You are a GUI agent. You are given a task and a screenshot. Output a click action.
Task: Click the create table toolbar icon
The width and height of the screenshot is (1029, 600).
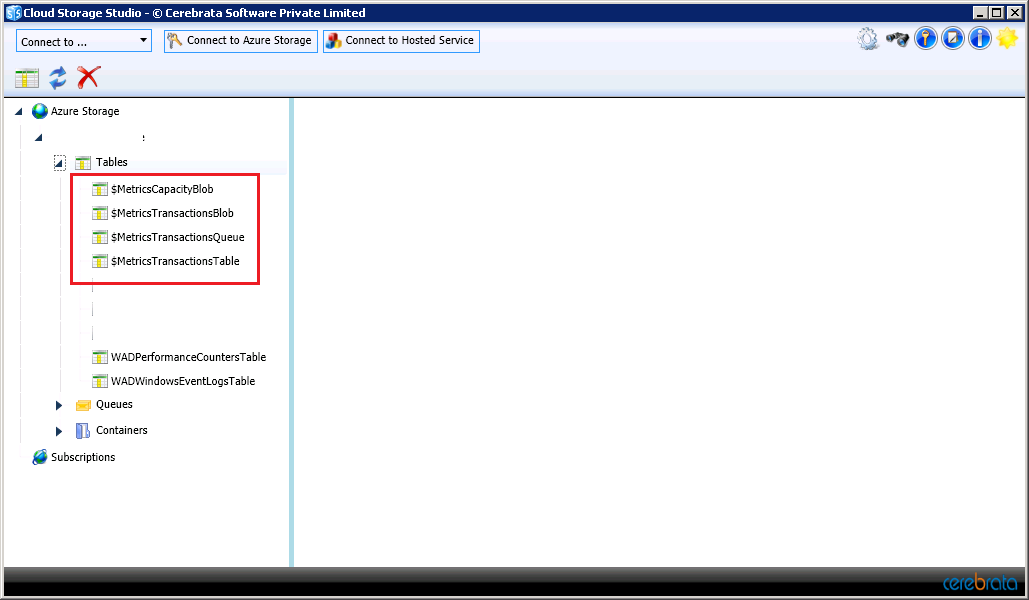click(x=26, y=77)
